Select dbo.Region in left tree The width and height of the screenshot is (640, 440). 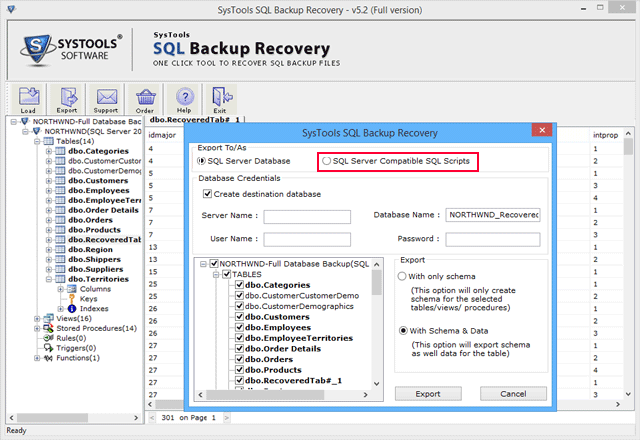[x=90, y=250]
